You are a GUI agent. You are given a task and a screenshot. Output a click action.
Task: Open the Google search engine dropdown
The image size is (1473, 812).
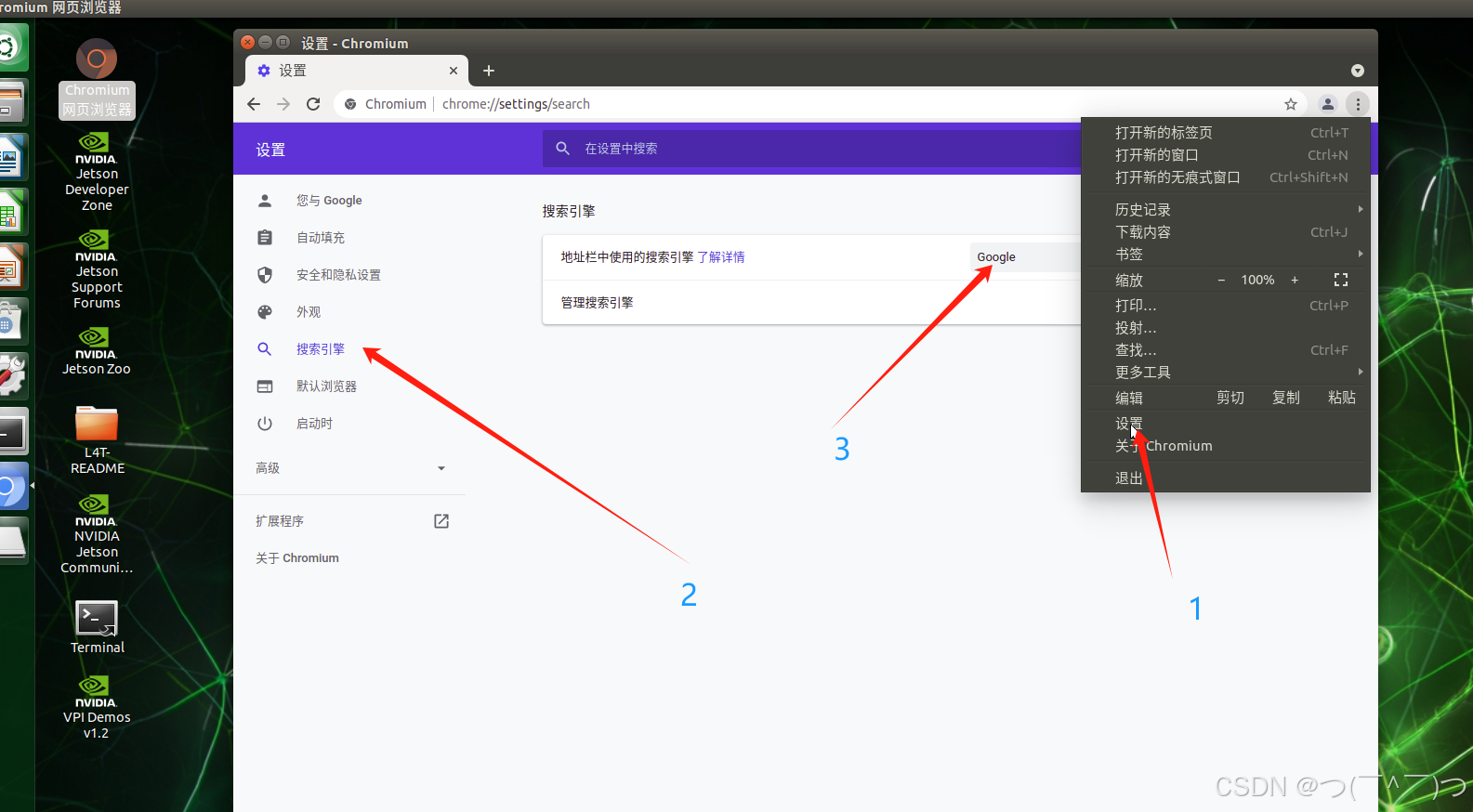coord(1025,257)
